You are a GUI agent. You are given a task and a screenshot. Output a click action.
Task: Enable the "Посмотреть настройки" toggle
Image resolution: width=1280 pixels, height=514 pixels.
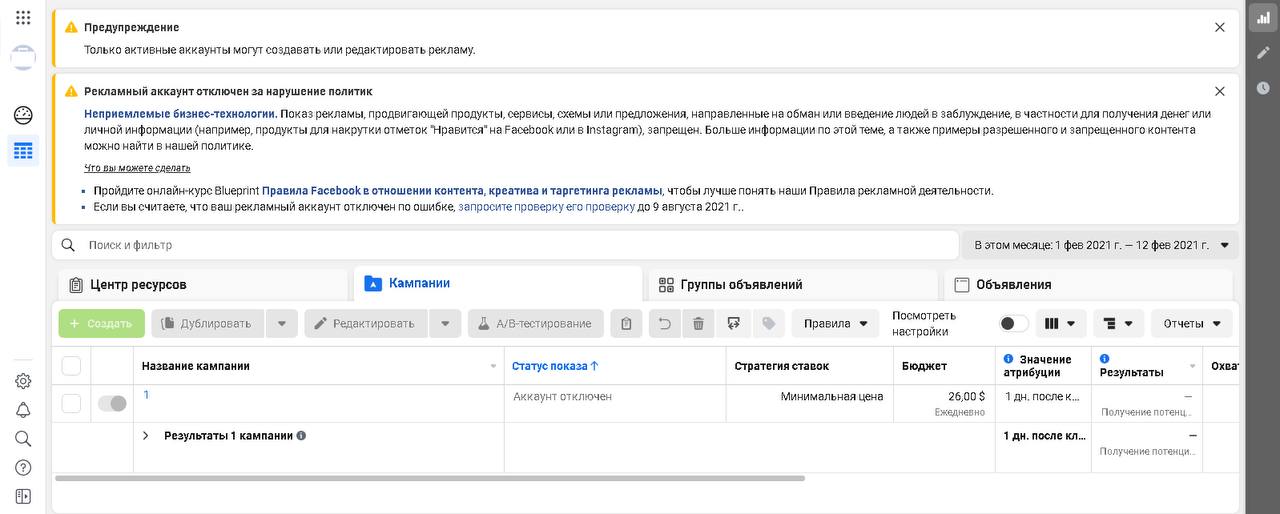point(1013,324)
